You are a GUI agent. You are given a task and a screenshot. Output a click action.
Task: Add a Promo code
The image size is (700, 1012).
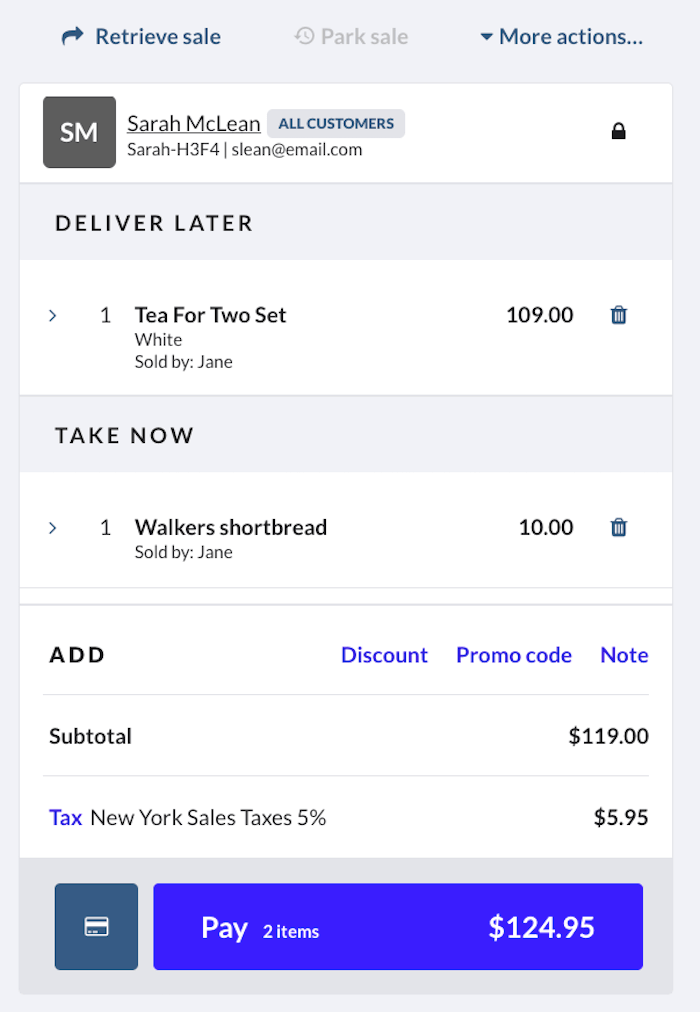[514, 655]
